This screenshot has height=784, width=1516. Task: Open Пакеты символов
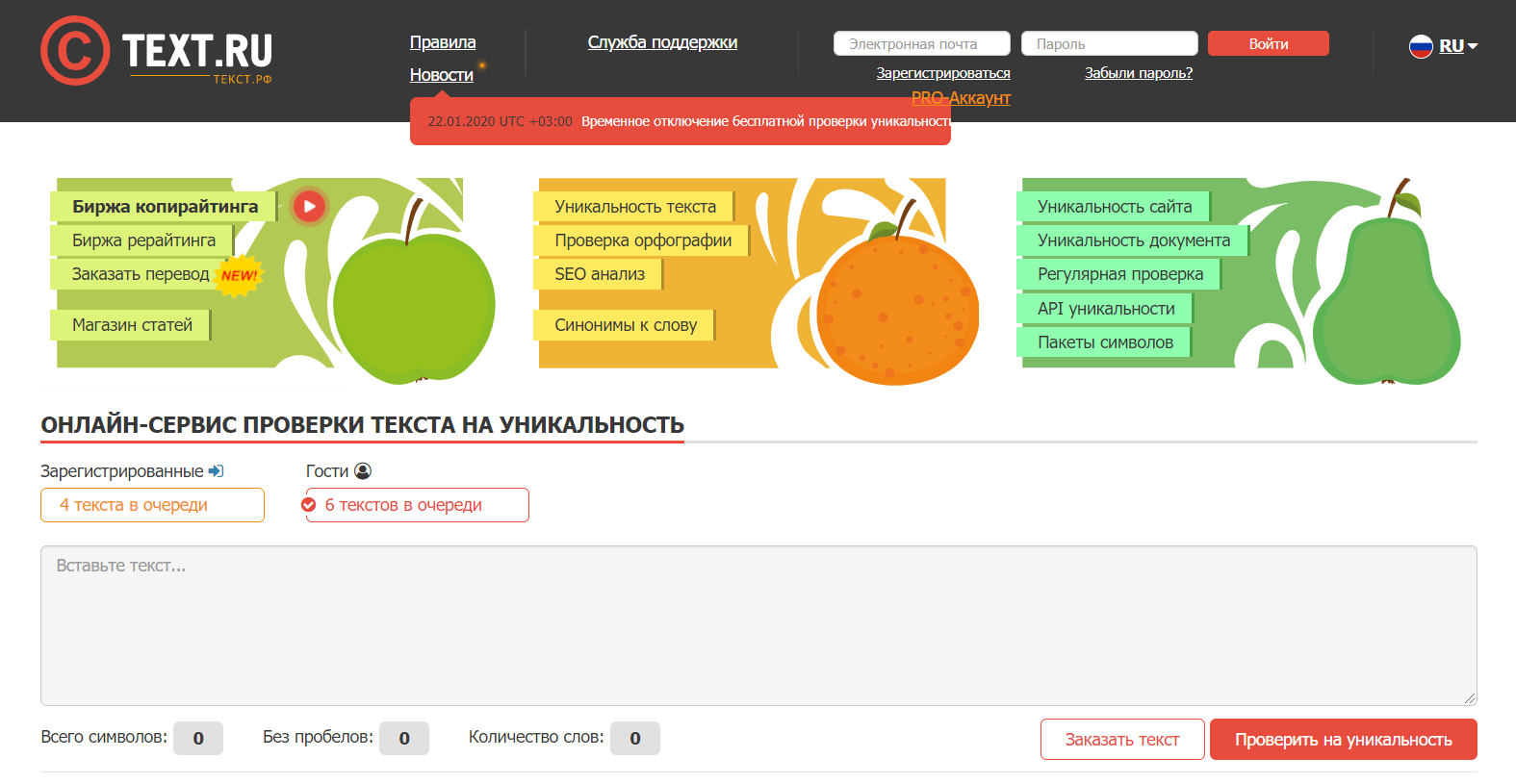tap(1105, 342)
